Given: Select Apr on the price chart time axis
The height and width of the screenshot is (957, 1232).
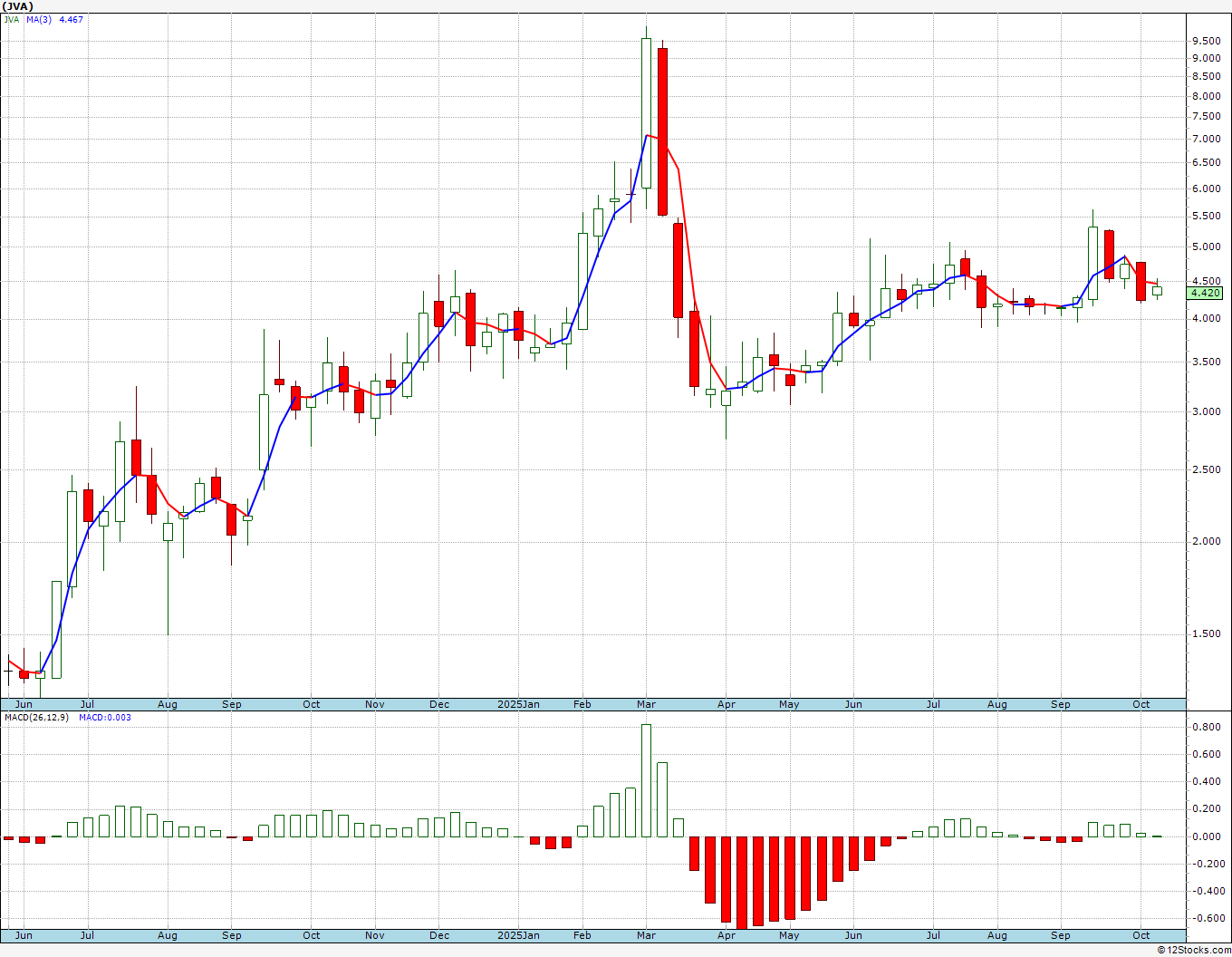Looking at the screenshot, I should click(727, 704).
